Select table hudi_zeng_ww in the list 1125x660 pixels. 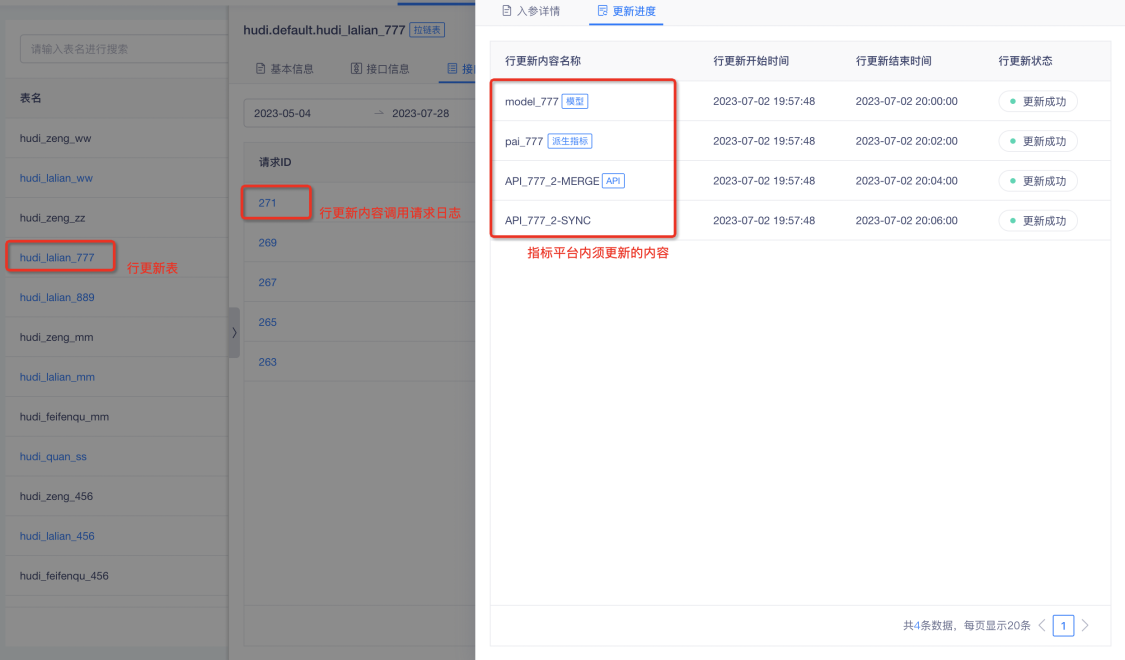(x=55, y=138)
